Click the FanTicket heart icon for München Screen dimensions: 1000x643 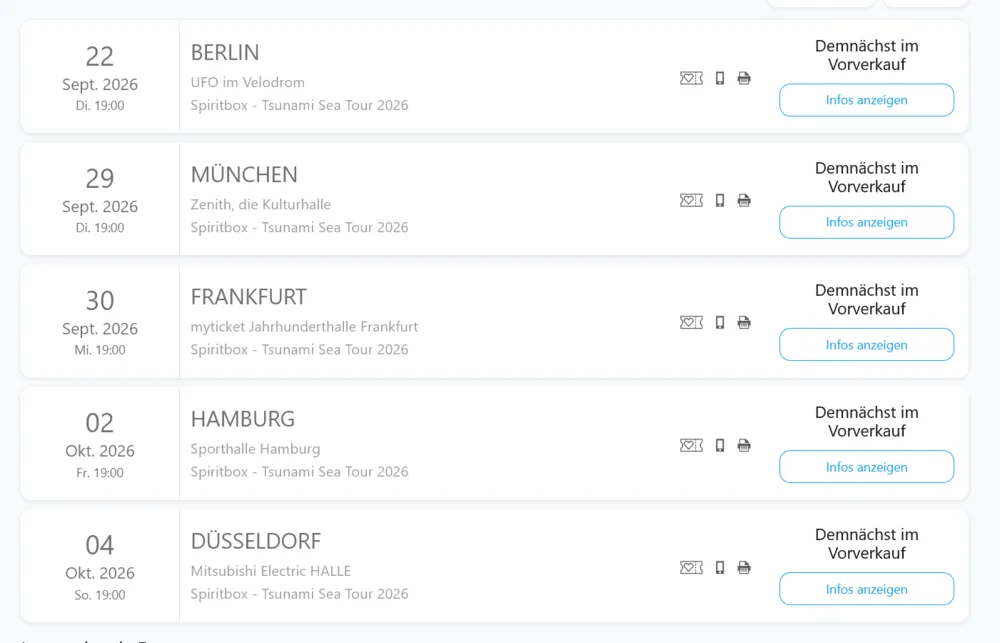point(691,200)
